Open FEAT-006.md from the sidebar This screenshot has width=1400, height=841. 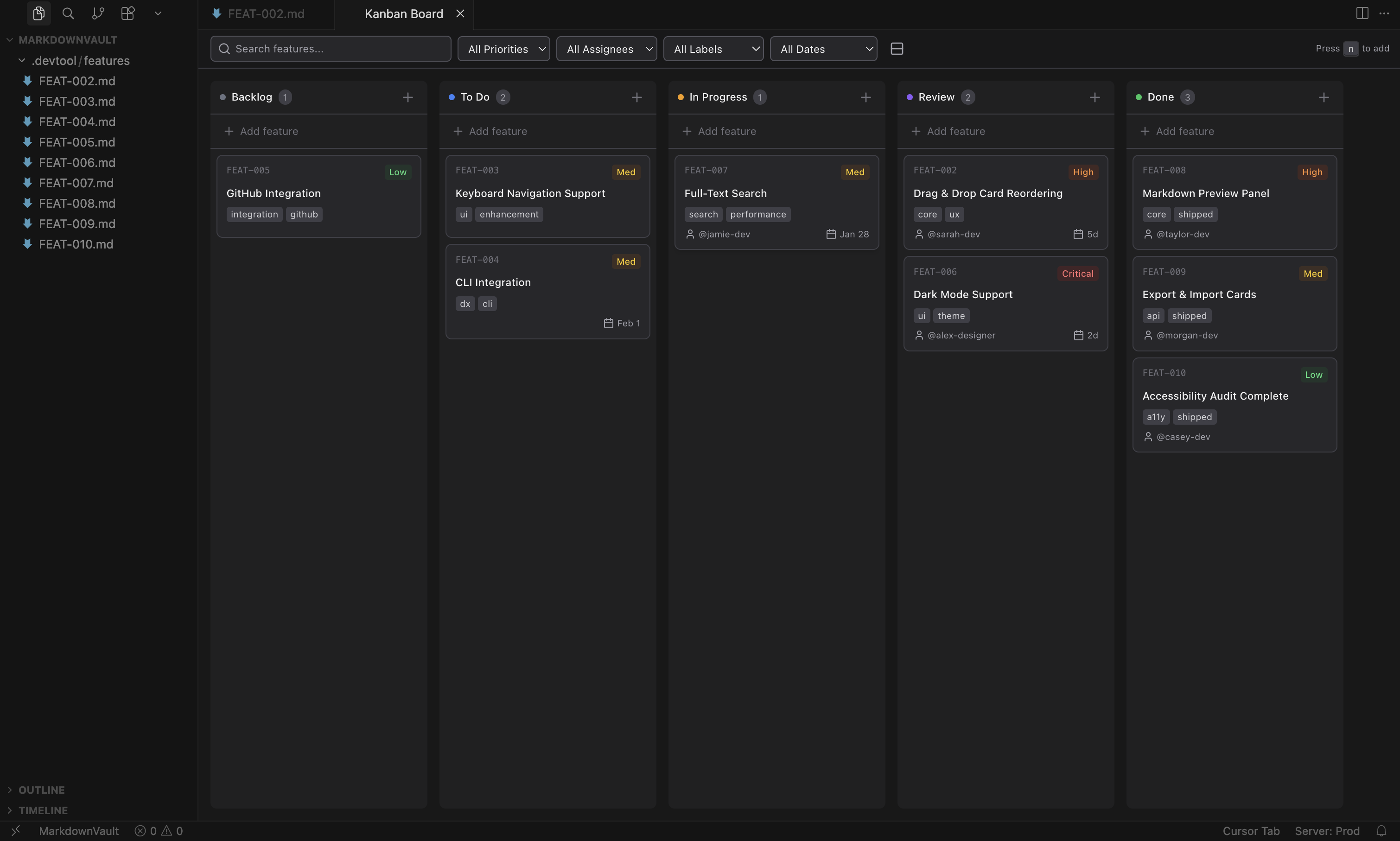point(76,162)
